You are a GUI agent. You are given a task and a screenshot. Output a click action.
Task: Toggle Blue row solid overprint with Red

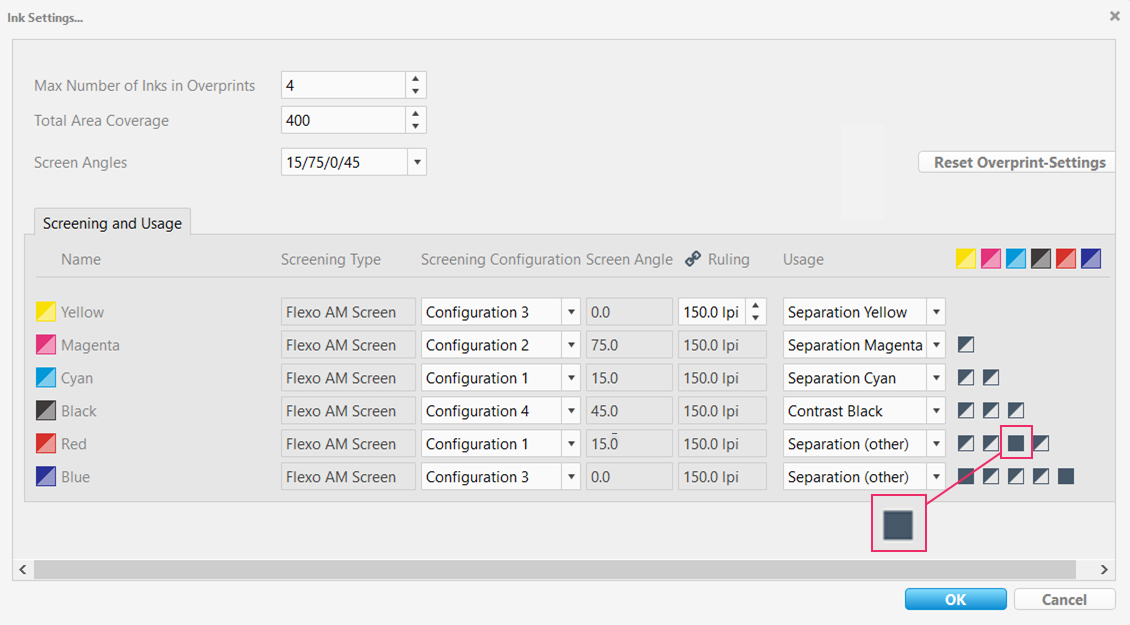coord(1066,476)
